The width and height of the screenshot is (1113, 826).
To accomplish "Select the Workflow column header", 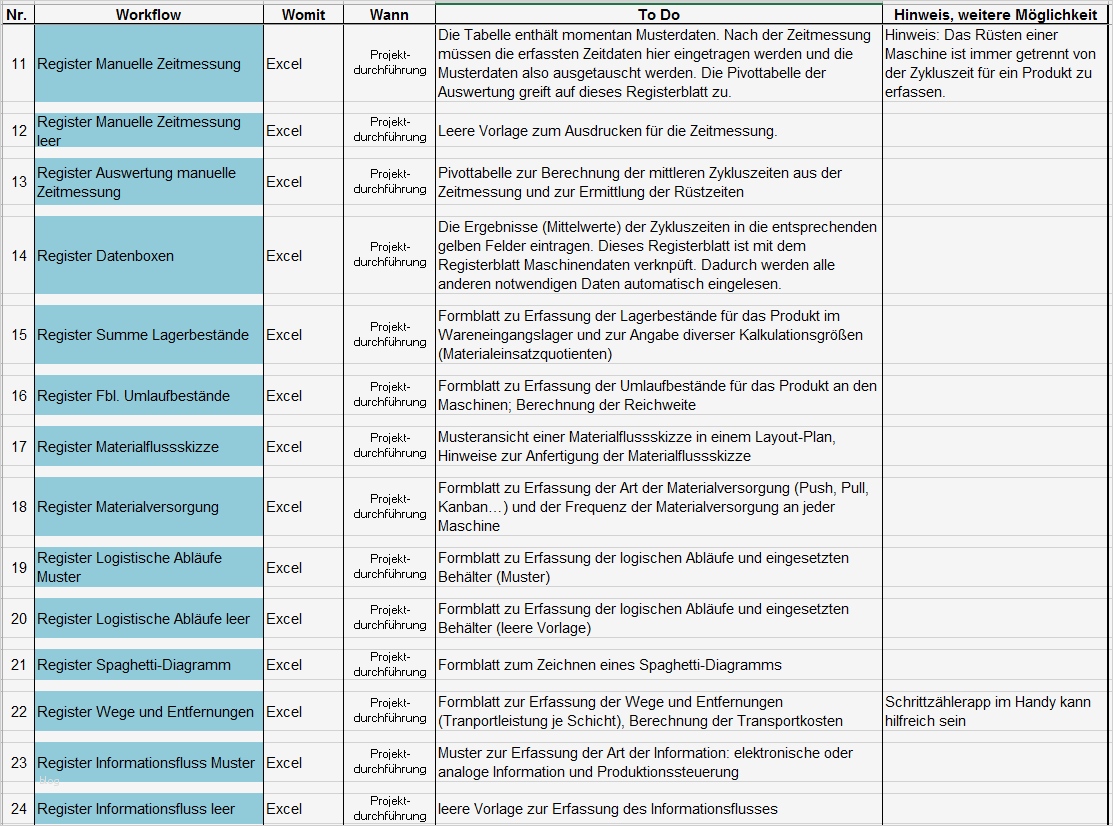I will [x=148, y=14].
